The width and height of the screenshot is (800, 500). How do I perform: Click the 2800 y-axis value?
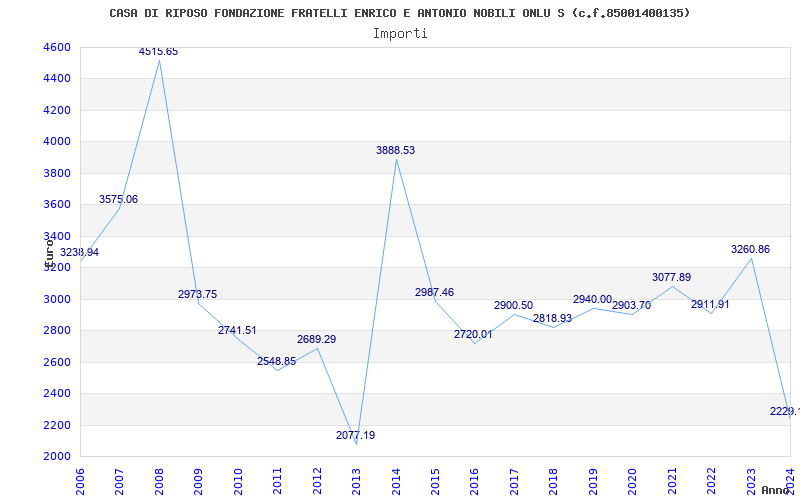[x=55, y=331]
